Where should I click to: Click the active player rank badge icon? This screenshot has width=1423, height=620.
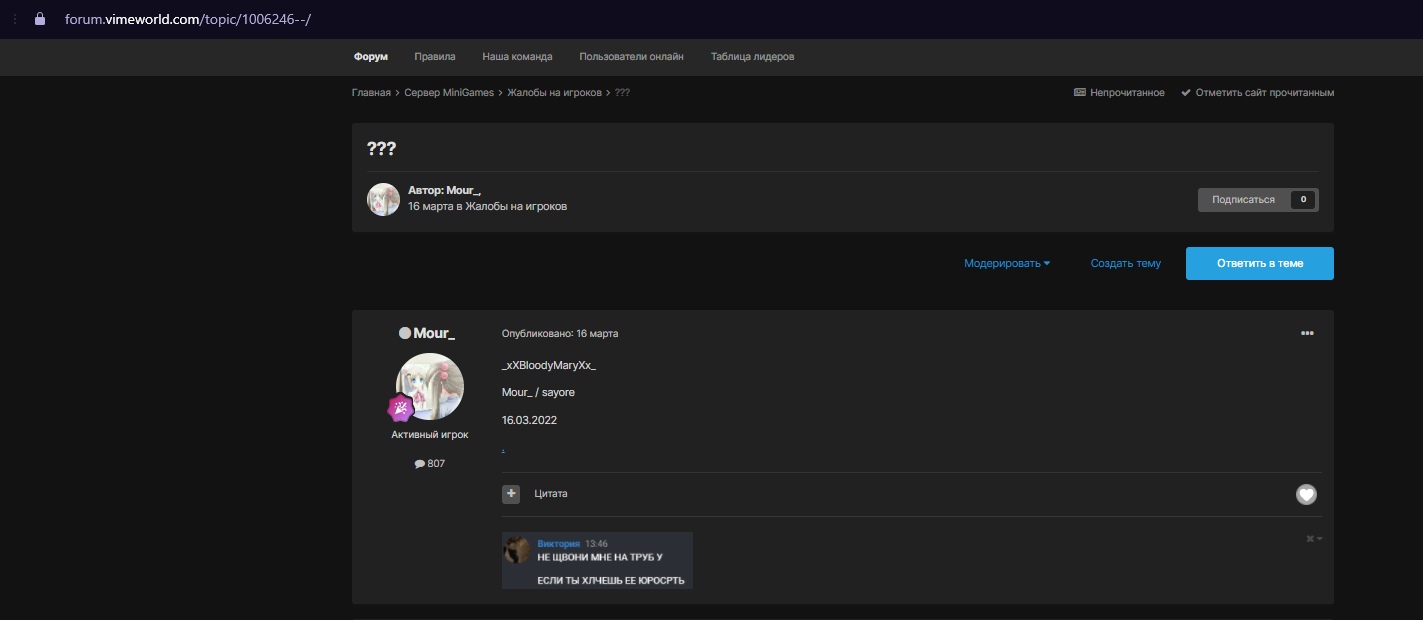(x=401, y=408)
